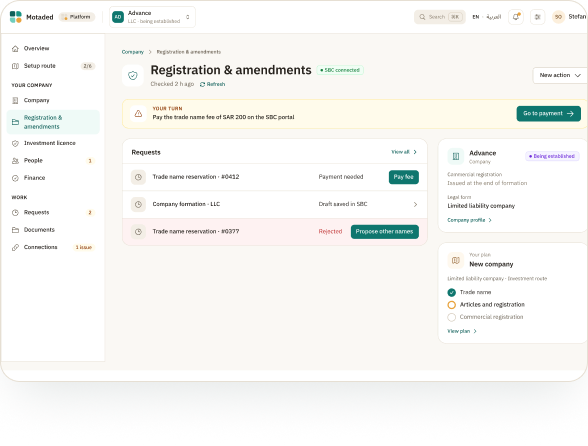Image resolution: width=588 pixels, height=446 pixels.
Task: Click the Requests clock icon in sidebar
Action: pyautogui.click(x=15, y=212)
